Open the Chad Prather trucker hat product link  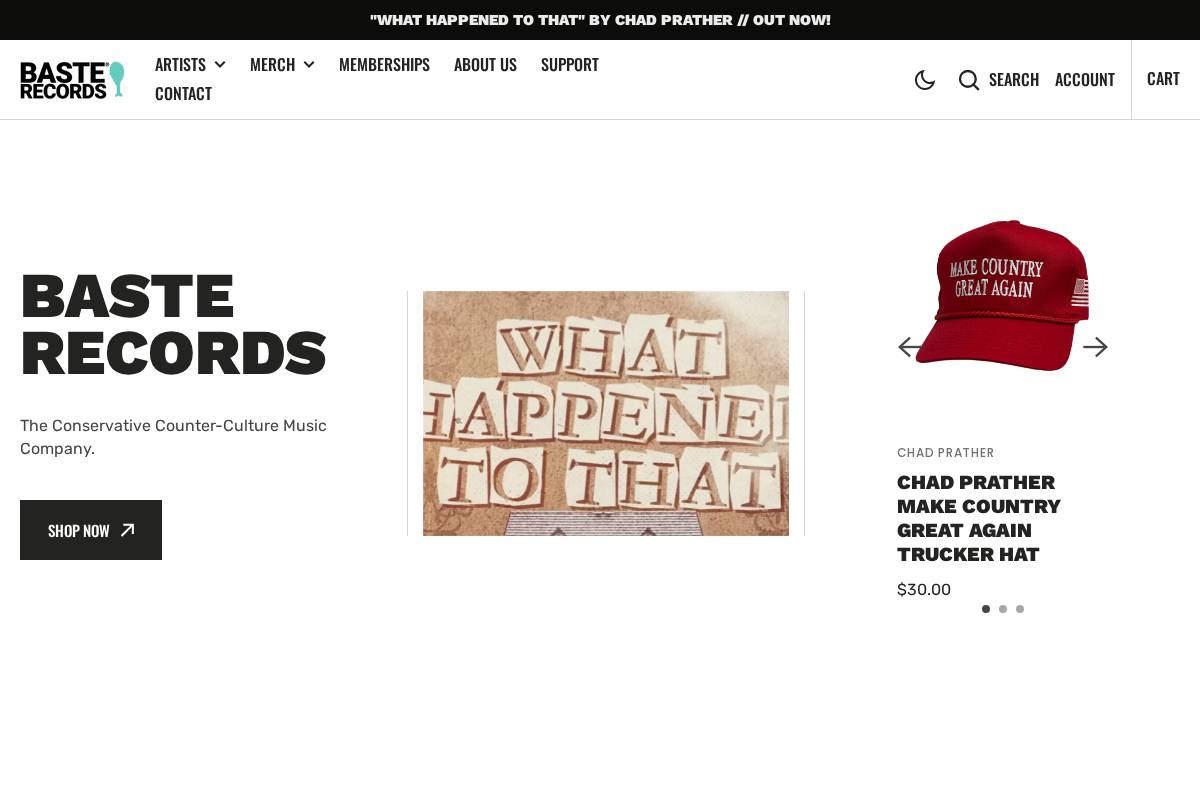point(978,518)
